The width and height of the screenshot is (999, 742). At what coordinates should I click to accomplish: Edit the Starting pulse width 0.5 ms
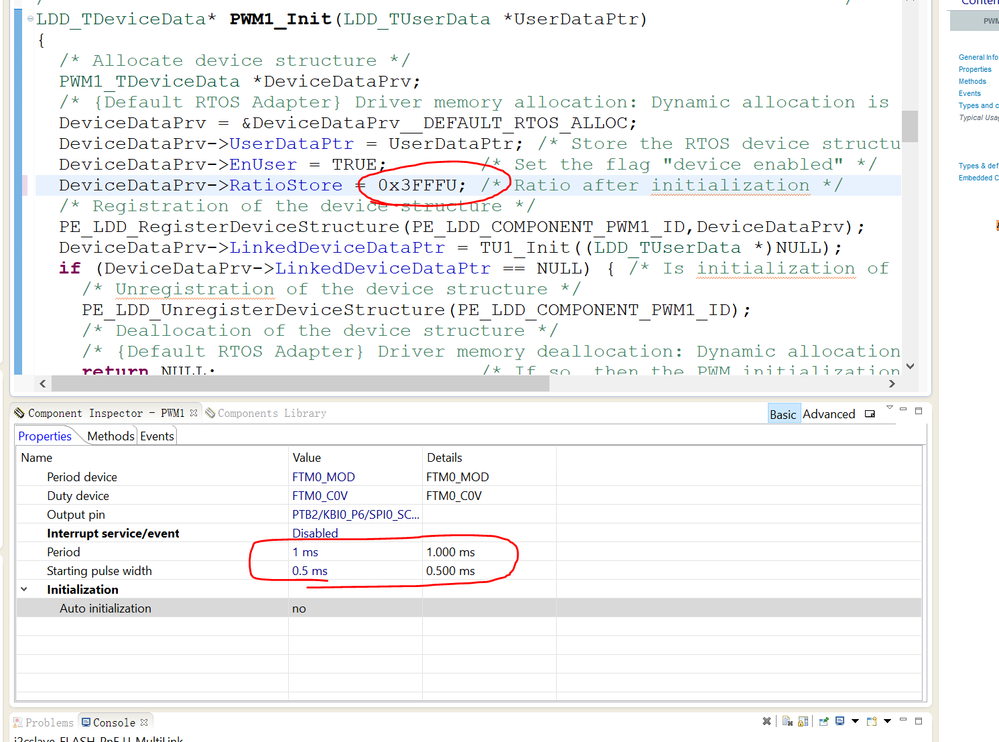click(310, 571)
